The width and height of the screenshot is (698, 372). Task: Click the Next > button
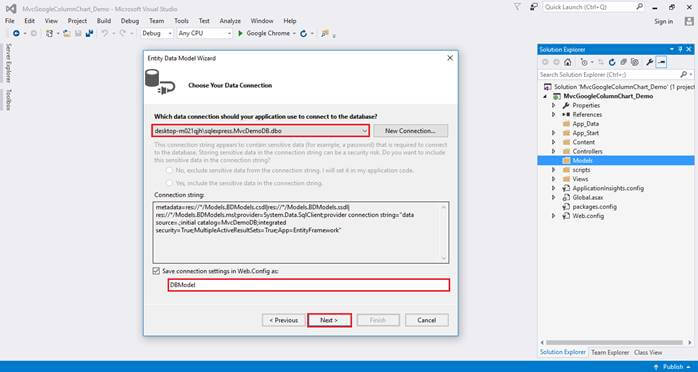[x=329, y=320]
